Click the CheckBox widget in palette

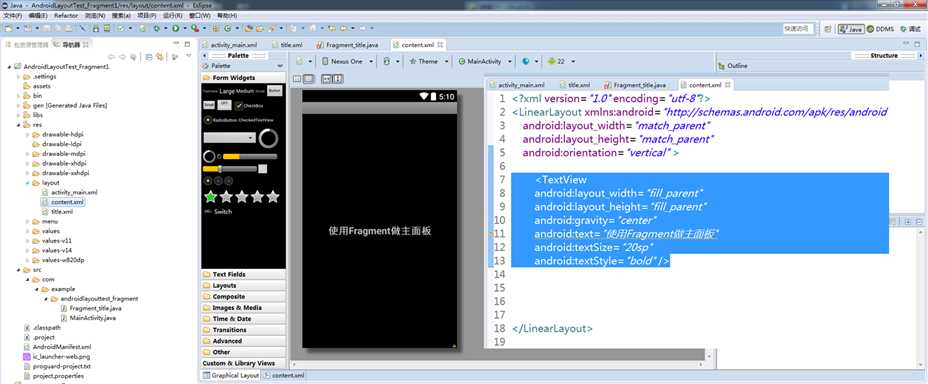249,105
